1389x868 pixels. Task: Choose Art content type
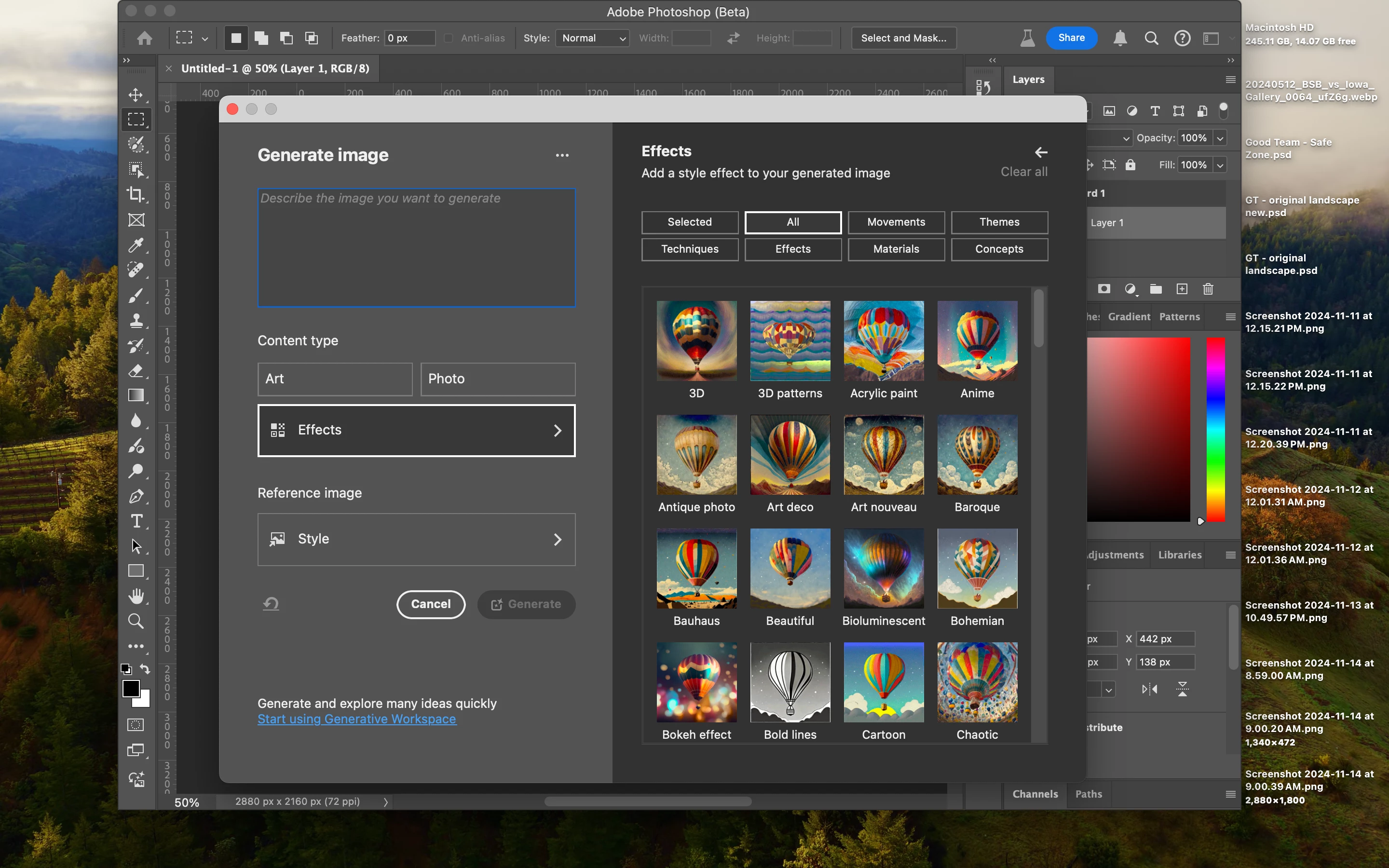pos(335,379)
